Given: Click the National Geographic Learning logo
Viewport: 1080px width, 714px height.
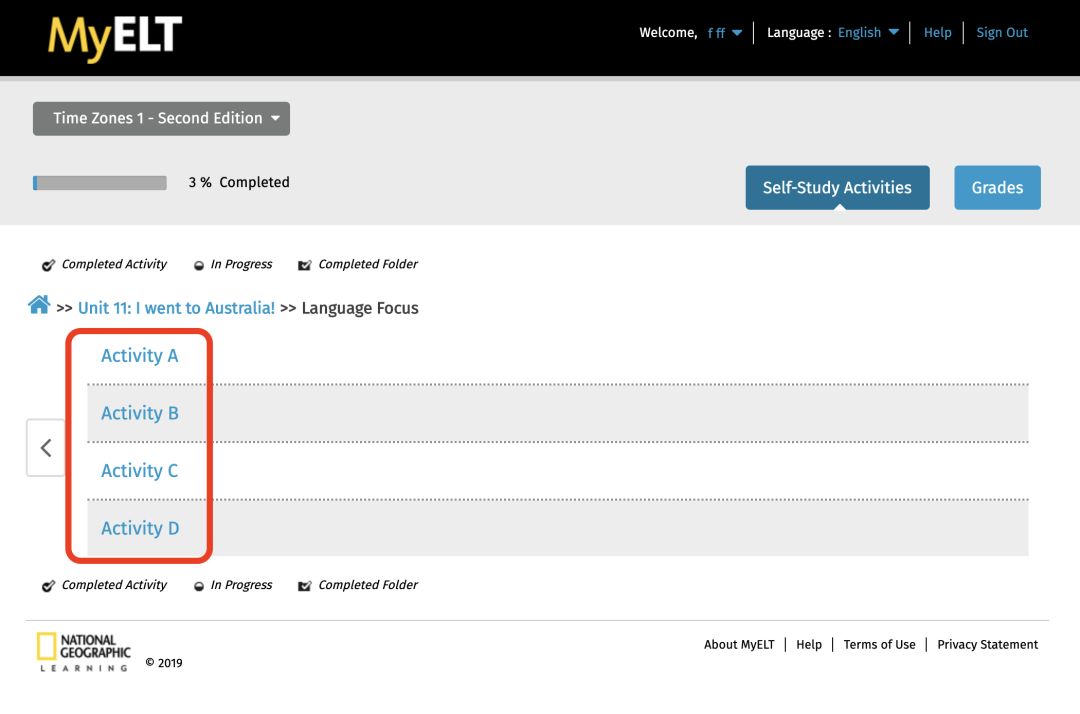Looking at the screenshot, I should coord(83,652).
